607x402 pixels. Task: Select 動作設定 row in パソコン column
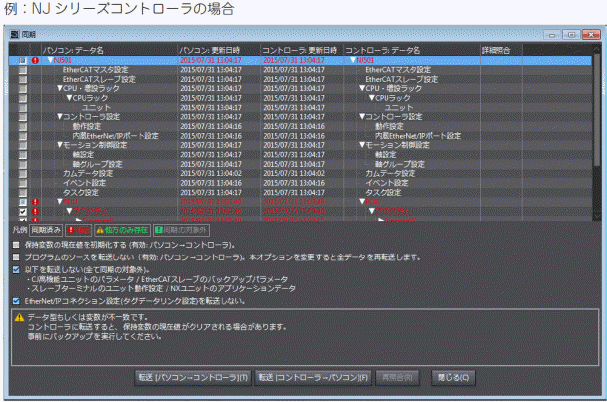tap(87, 126)
